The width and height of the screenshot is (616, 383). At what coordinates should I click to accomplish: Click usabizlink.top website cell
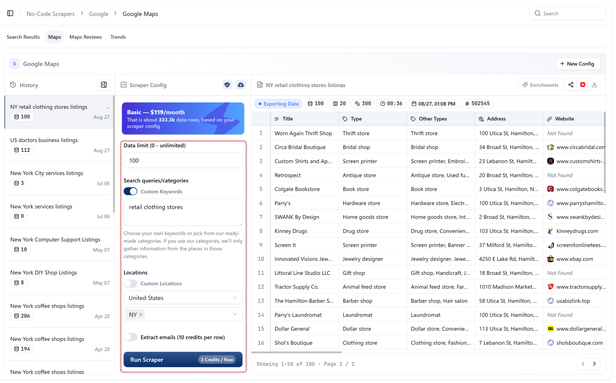(x=575, y=301)
